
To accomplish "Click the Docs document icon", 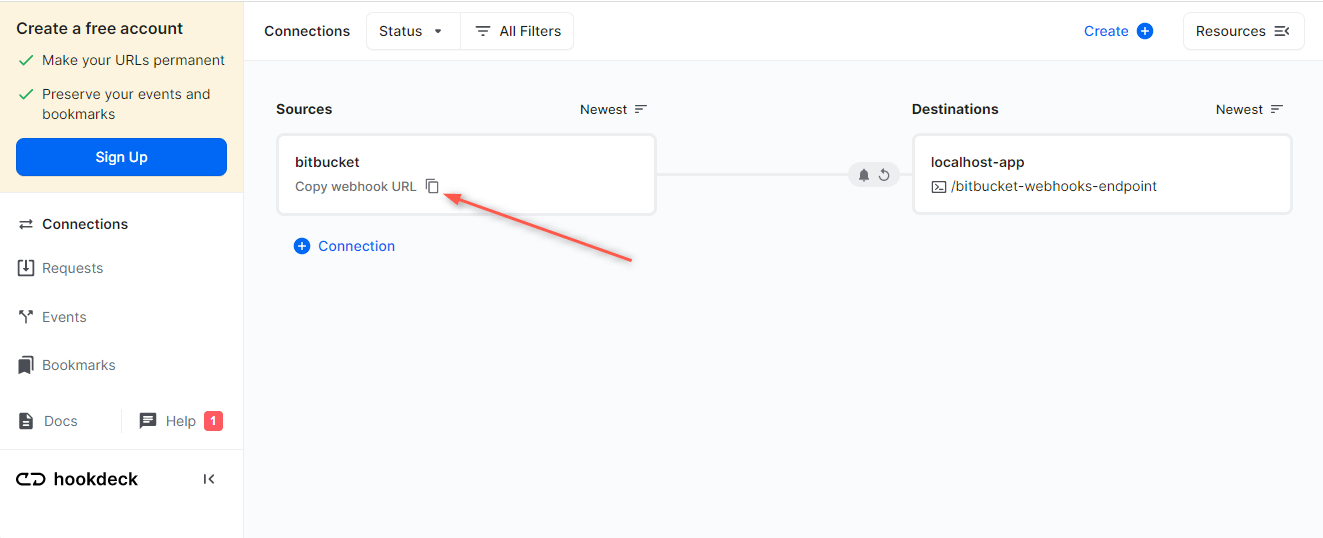I will point(26,421).
